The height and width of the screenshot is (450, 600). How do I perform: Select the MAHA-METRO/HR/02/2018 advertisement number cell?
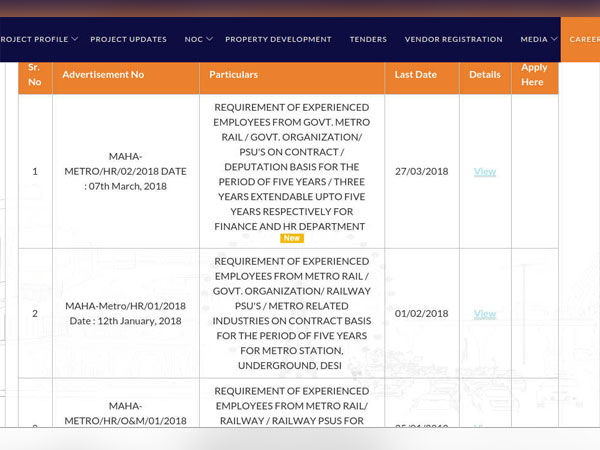click(x=126, y=171)
